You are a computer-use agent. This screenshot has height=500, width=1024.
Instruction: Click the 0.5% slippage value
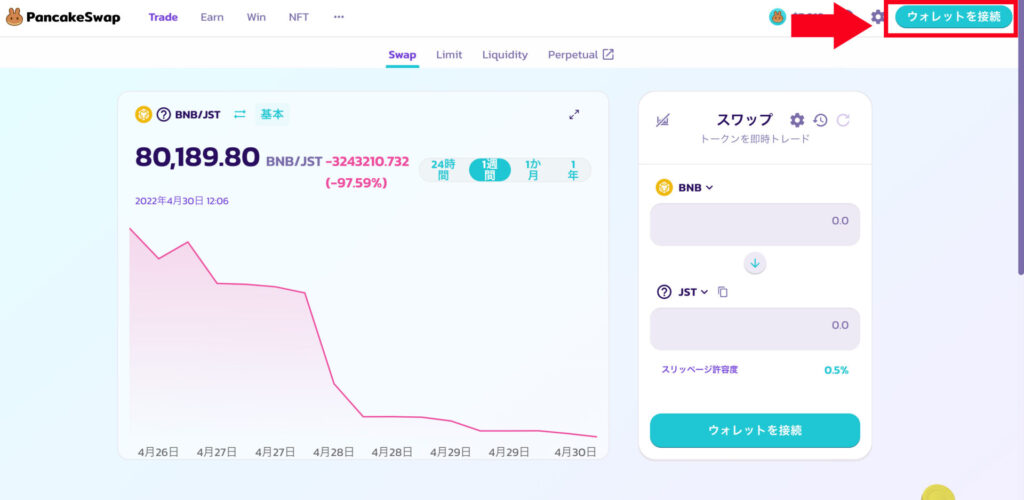836,370
